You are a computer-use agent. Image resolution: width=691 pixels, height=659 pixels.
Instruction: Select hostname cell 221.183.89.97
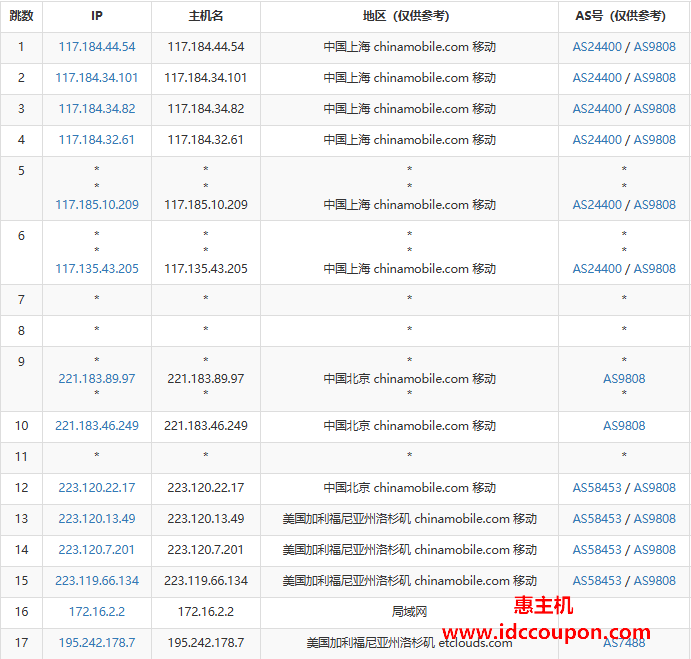[206, 379]
